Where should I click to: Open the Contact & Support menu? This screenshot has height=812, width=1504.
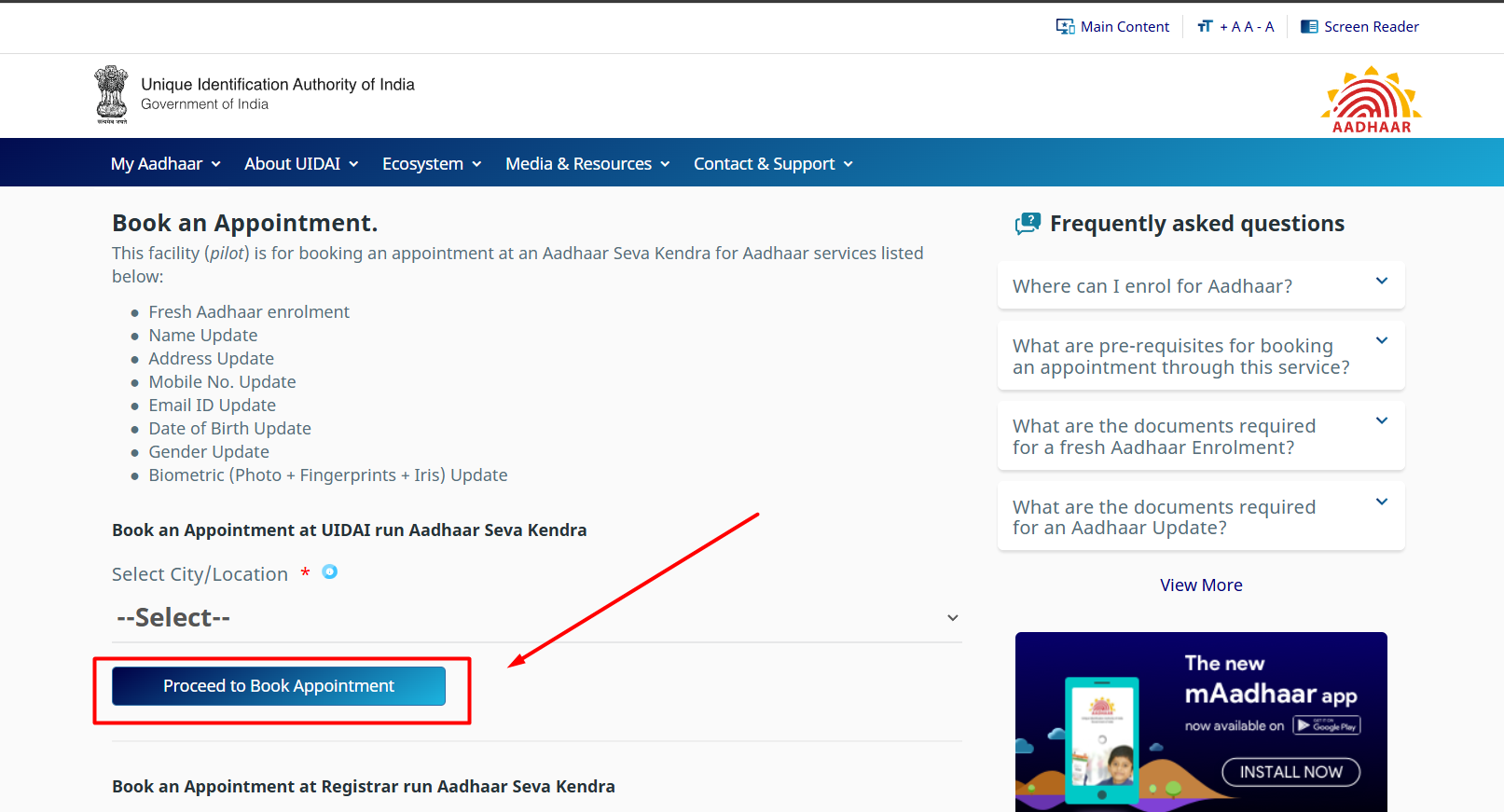[773, 164]
